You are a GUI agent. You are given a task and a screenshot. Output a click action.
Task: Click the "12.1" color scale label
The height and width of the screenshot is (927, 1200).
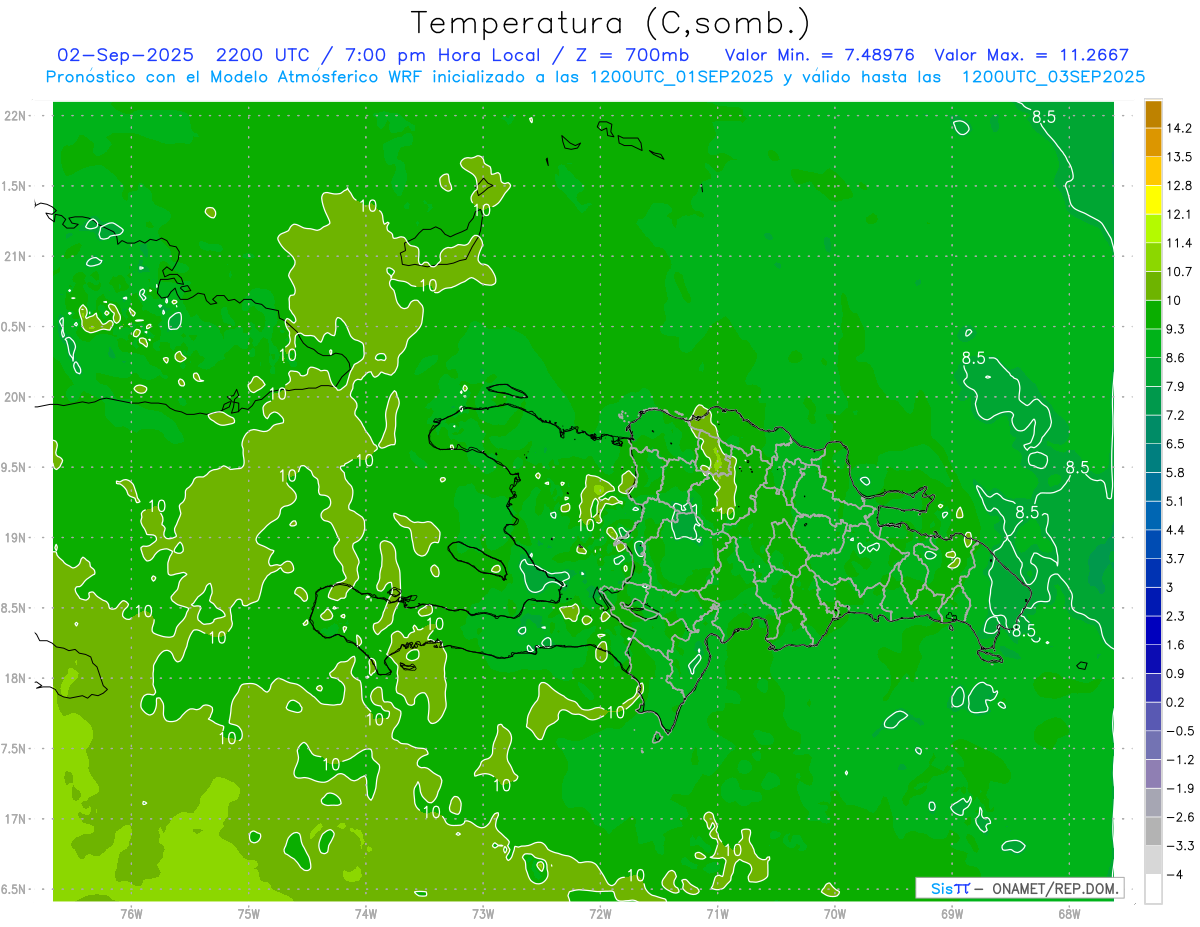(1180, 215)
